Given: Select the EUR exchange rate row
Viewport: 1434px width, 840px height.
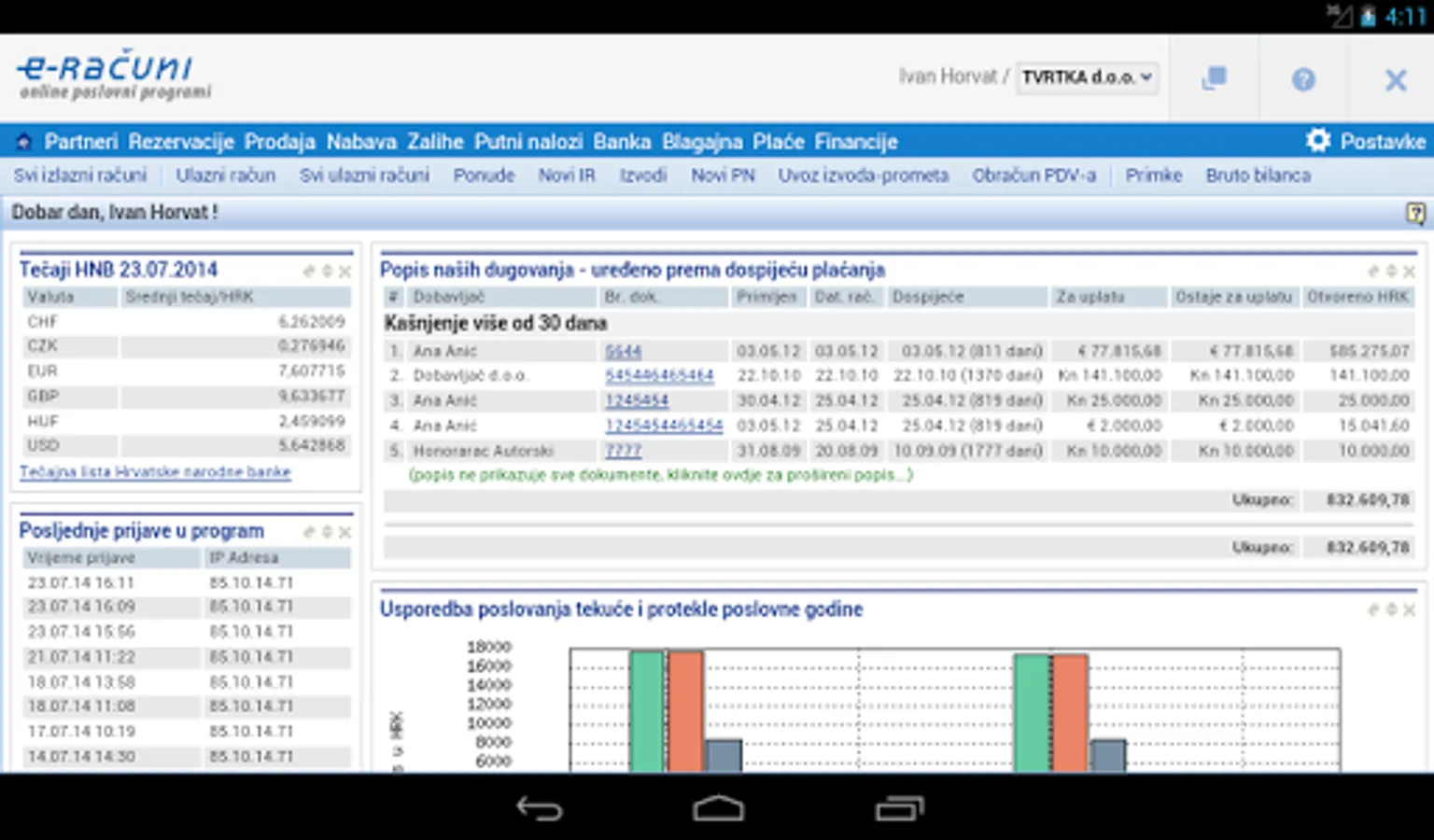Looking at the screenshot, I should pos(187,371).
